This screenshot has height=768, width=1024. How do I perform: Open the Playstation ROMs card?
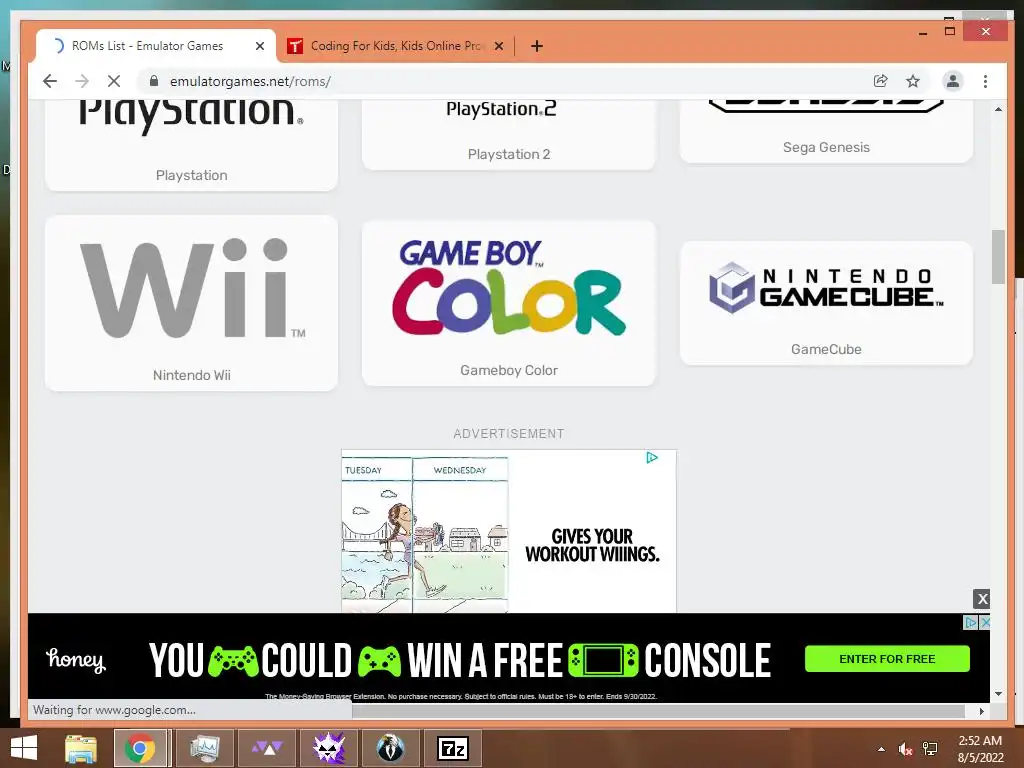(x=191, y=145)
